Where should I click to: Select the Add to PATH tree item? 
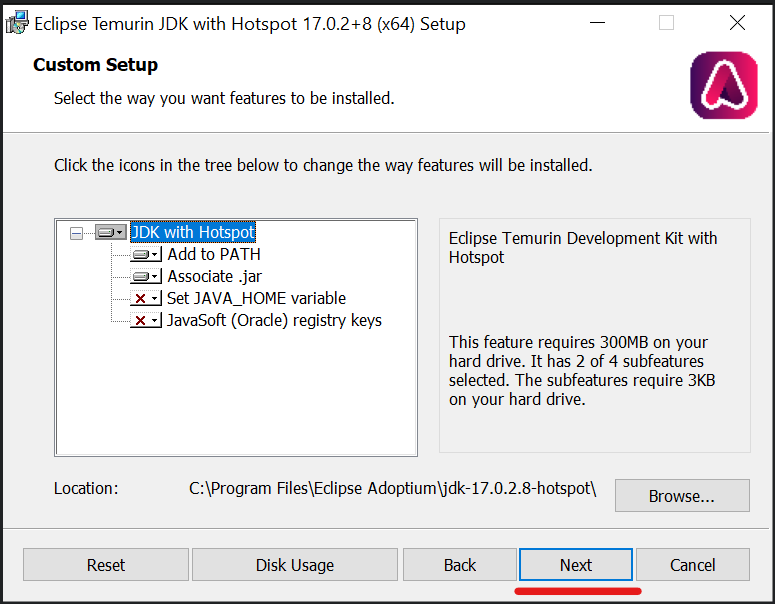point(214,254)
